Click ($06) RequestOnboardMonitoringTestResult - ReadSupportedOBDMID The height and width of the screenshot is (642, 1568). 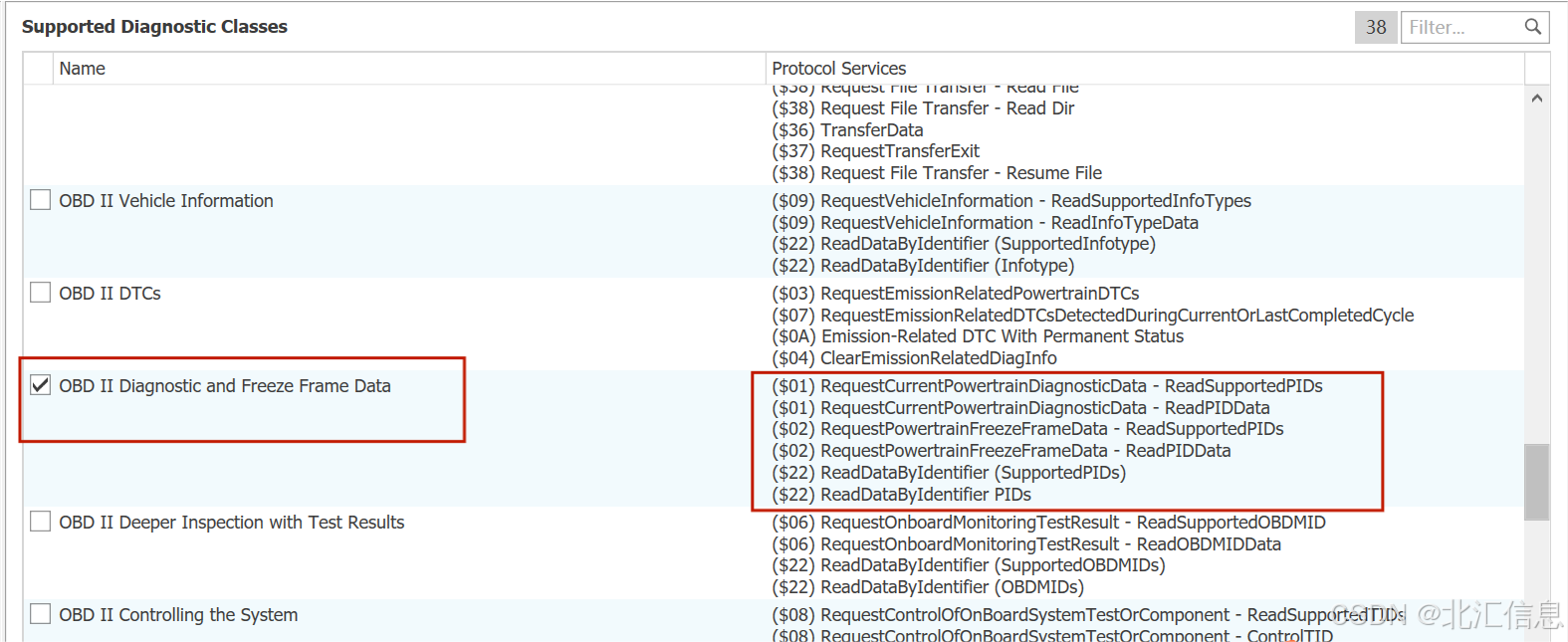pyautogui.click(x=1048, y=523)
